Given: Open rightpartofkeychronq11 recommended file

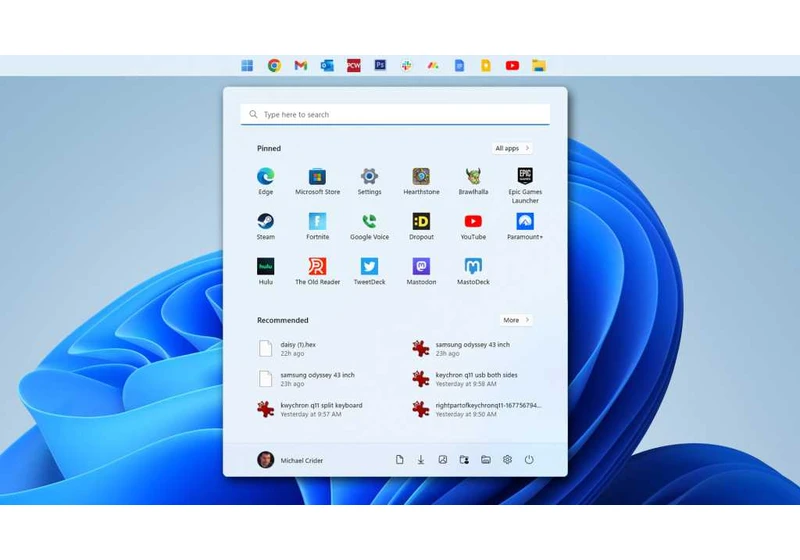Looking at the screenshot, I should pos(477,410).
